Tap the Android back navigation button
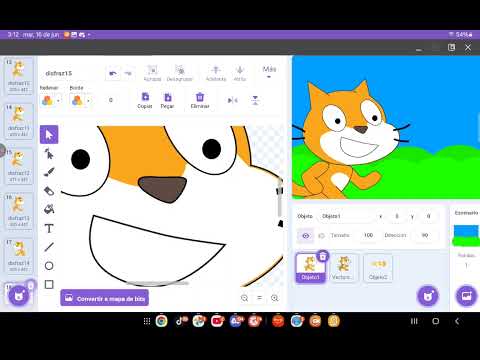This screenshot has height=360, width=480. tap(457, 321)
